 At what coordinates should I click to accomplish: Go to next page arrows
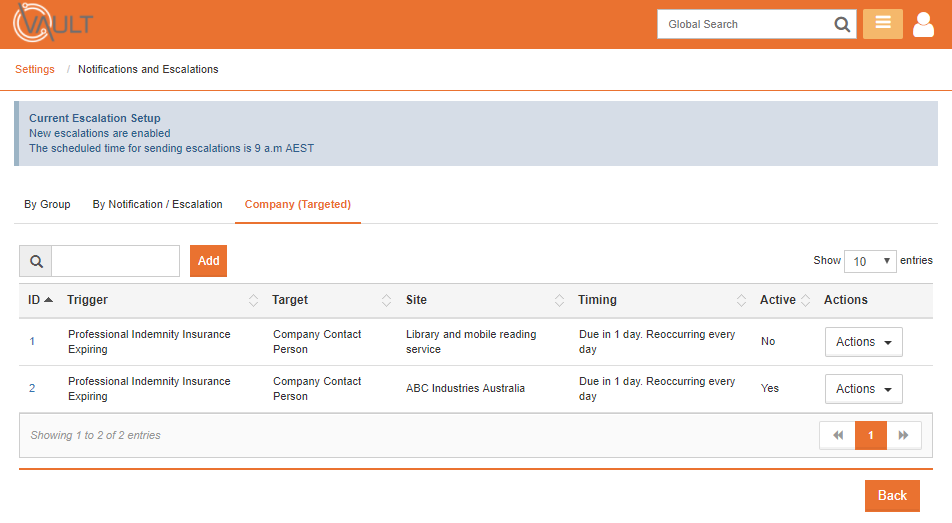point(903,435)
